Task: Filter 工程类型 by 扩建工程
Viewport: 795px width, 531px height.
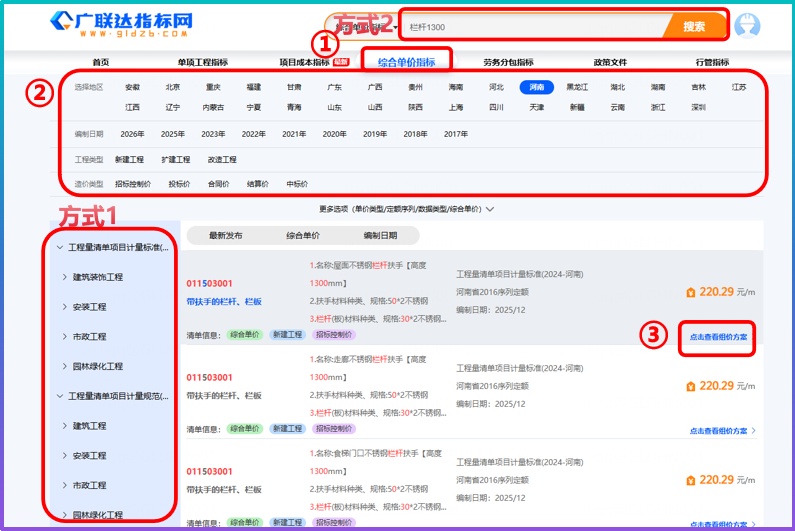Action: (175, 159)
